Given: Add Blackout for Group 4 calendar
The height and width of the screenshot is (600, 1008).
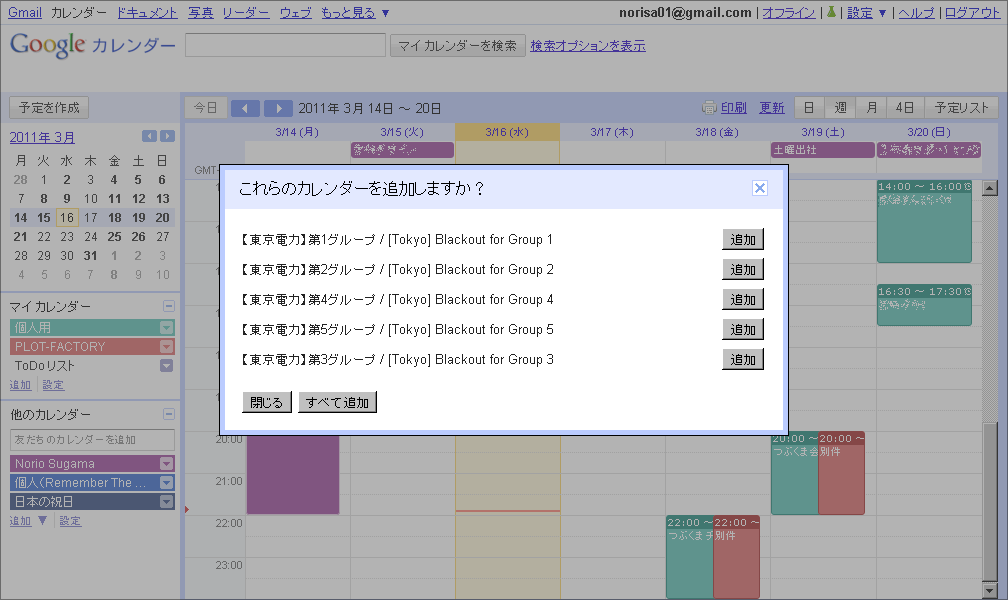Looking at the screenshot, I should (x=742, y=299).
